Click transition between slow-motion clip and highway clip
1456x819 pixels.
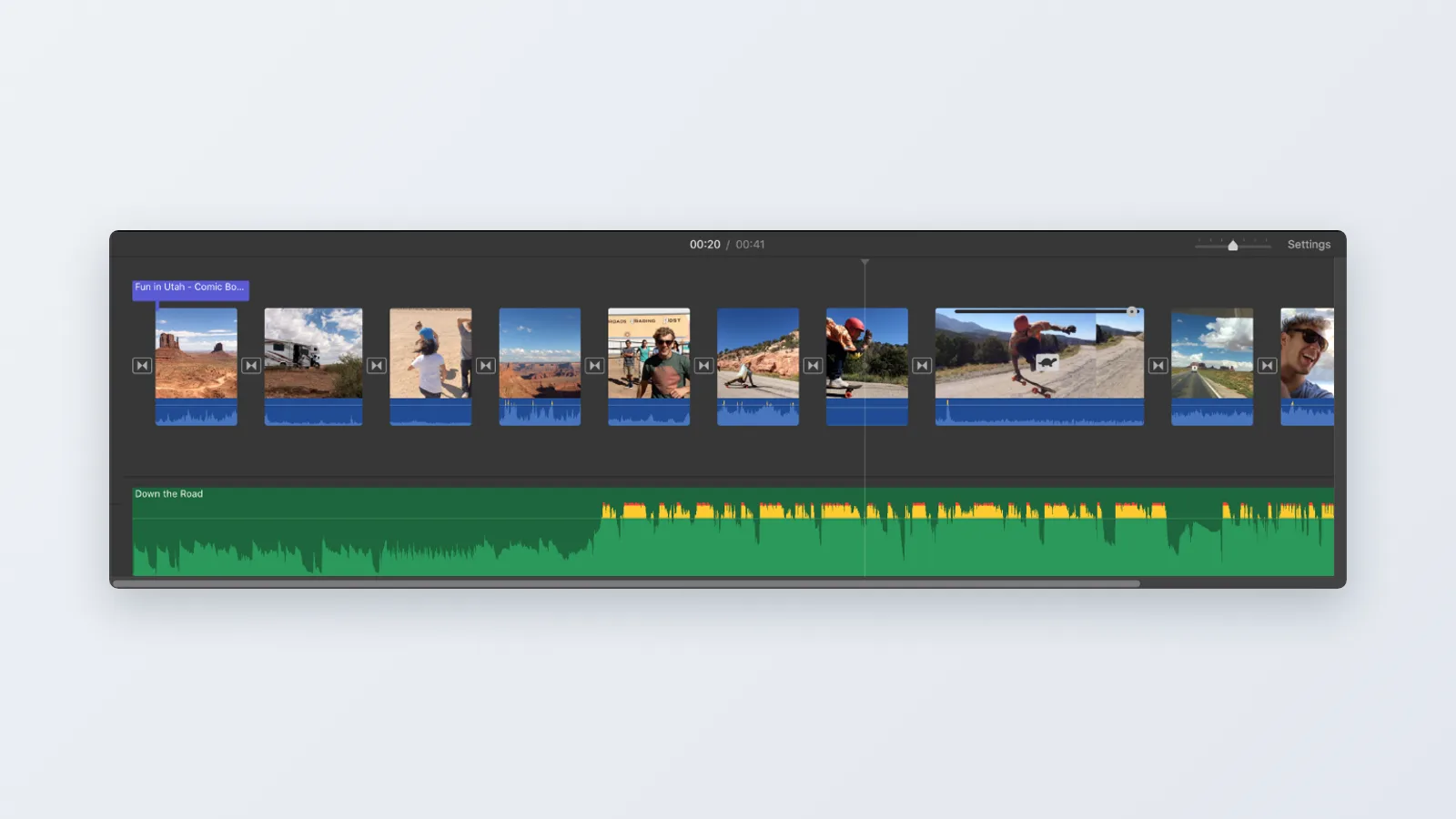pyautogui.click(x=1158, y=366)
